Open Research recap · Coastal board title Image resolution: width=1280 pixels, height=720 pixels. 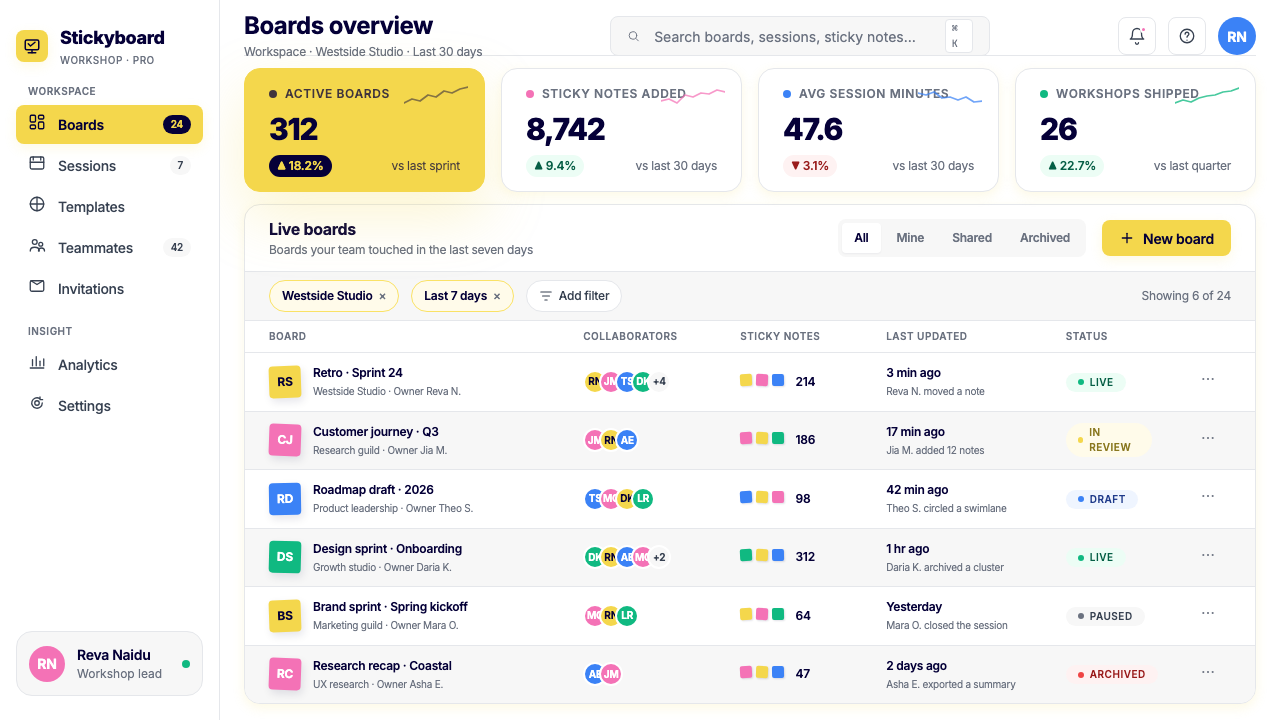[x=382, y=666]
